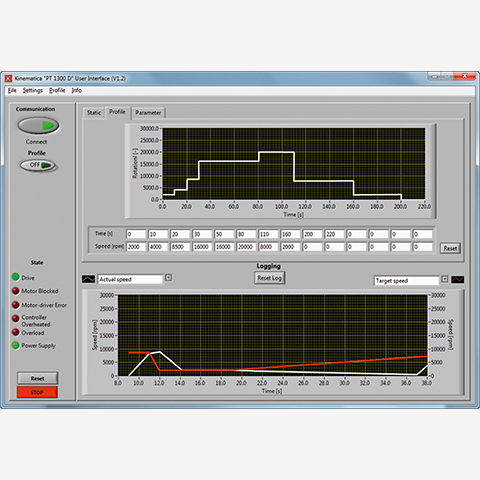Viewport: 480px width, 480px height.
Task: Switch to the Static tab
Action: (94, 113)
